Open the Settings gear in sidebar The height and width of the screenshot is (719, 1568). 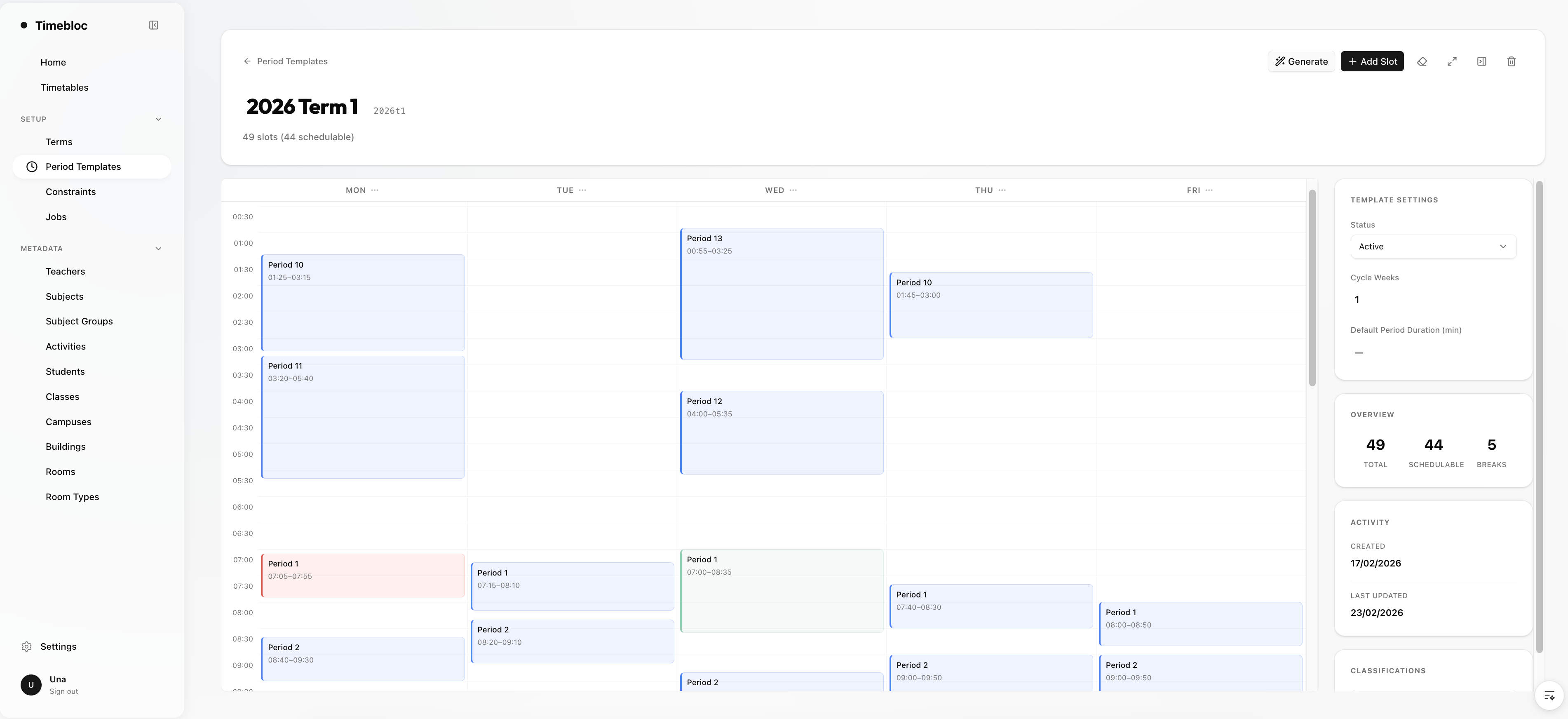27,646
